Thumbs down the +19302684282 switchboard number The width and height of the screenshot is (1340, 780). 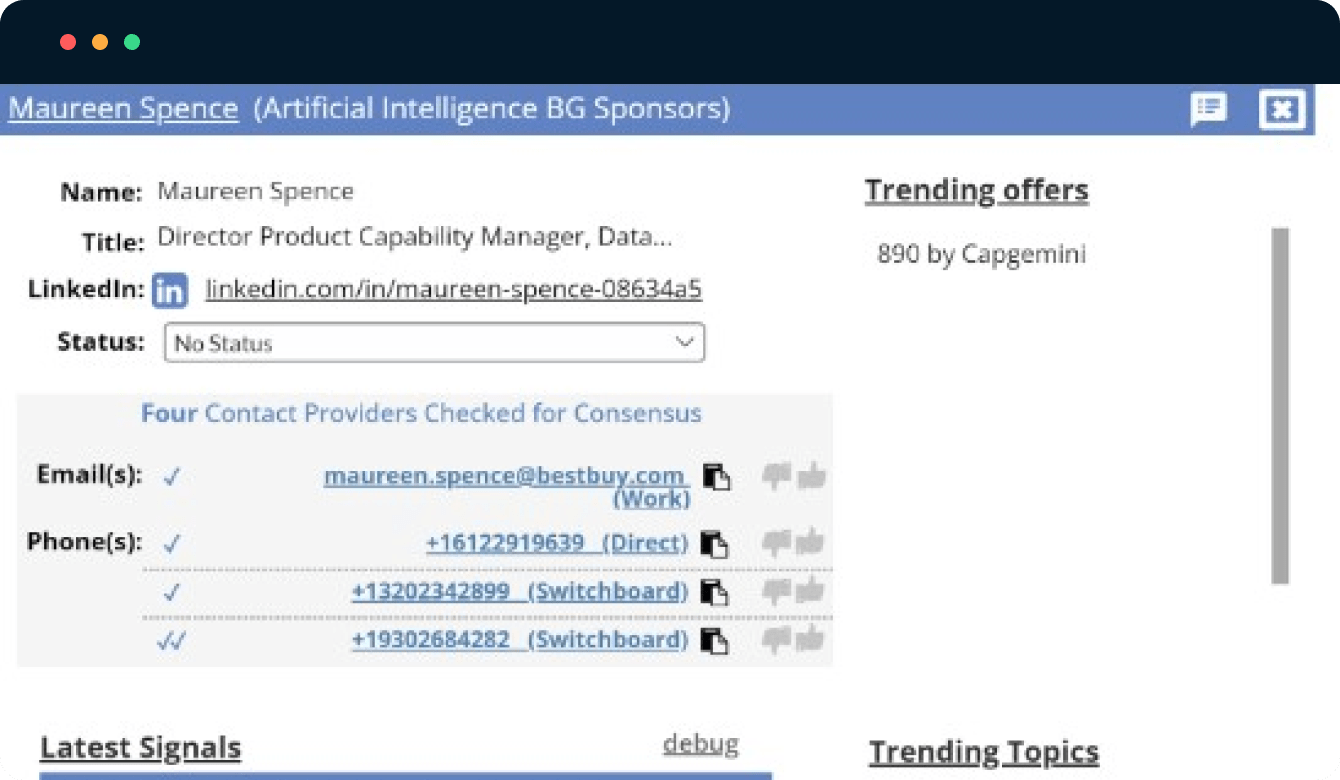coord(776,639)
